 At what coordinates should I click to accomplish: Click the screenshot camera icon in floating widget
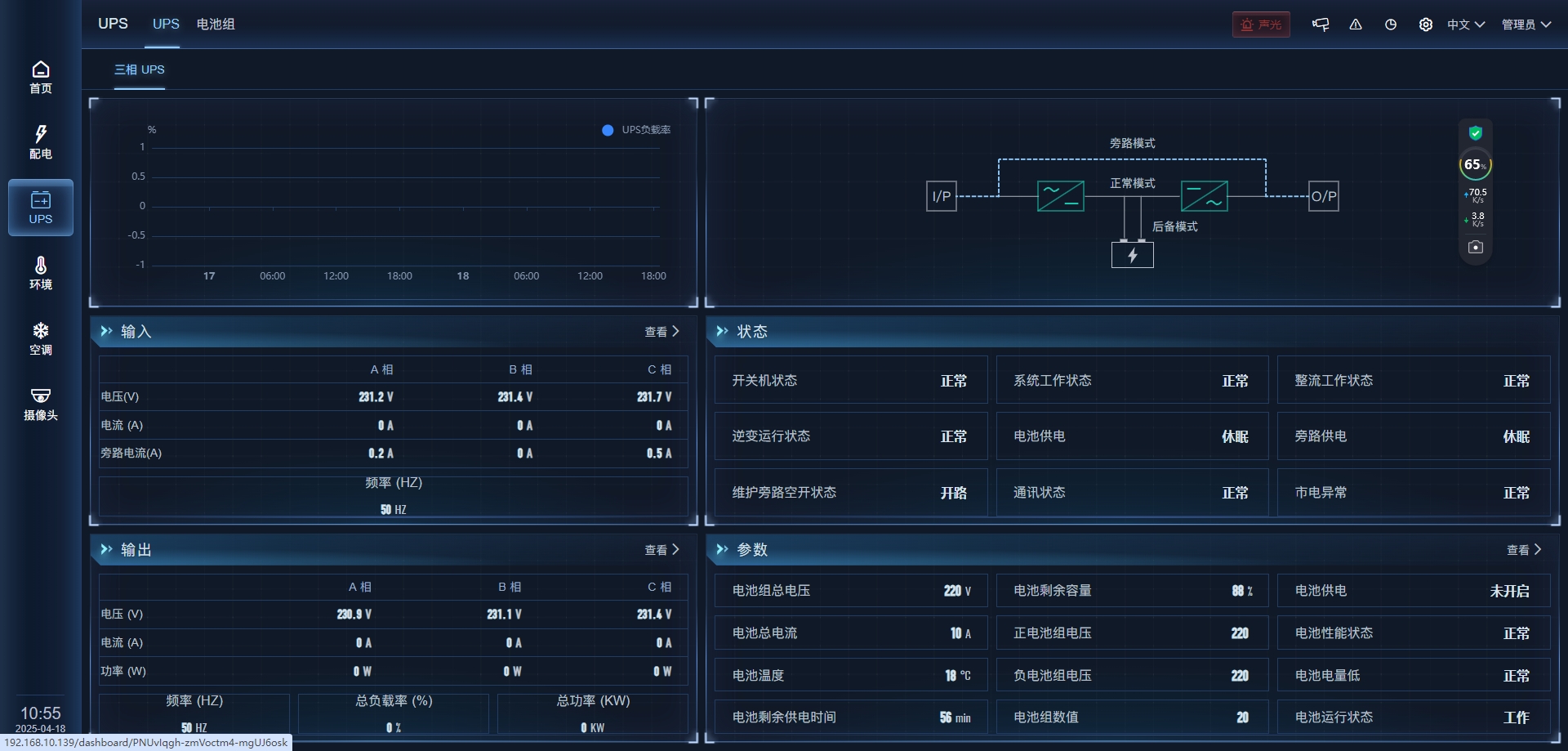coord(1476,247)
